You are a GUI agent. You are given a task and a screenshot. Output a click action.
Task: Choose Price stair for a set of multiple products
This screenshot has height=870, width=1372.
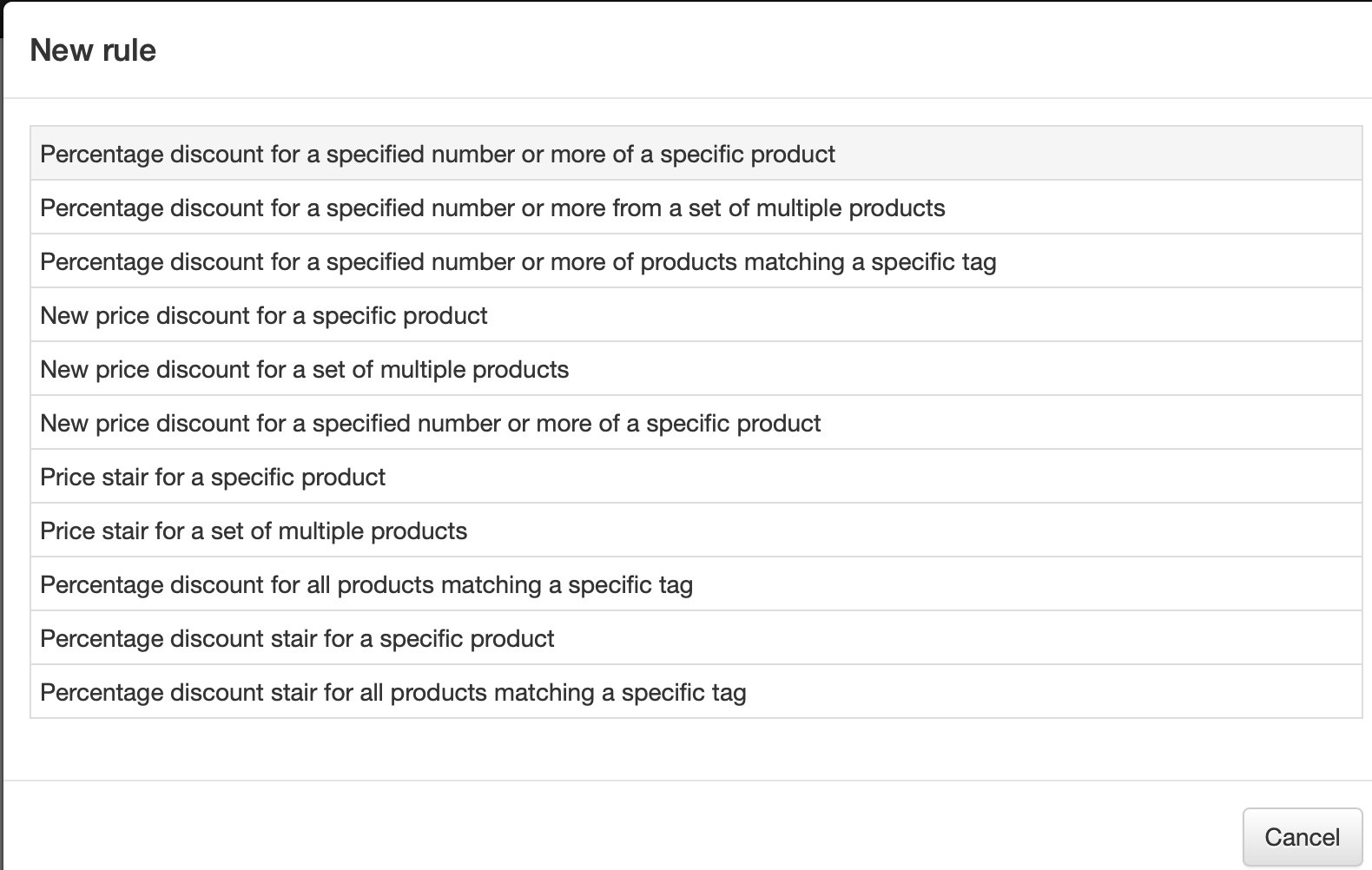(x=254, y=531)
